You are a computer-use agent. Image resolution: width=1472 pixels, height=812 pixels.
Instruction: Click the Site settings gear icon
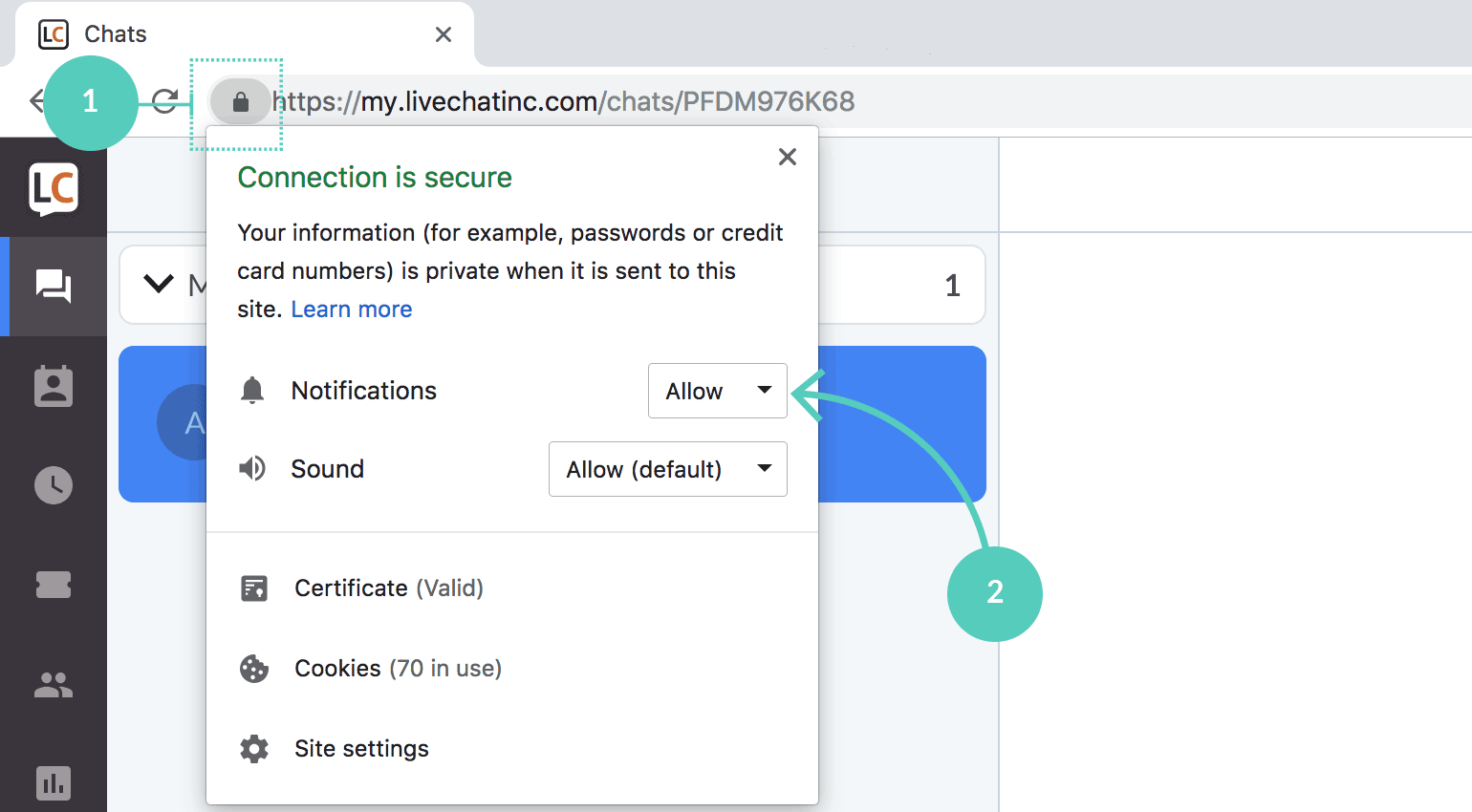pyautogui.click(x=254, y=749)
